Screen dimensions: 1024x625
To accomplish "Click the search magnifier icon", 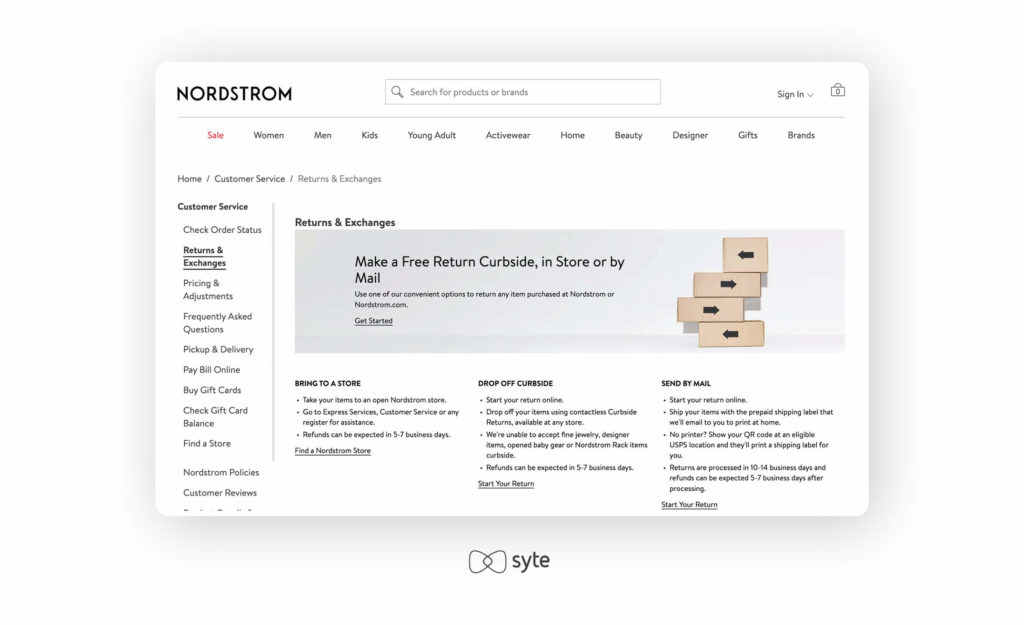I will click(397, 92).
